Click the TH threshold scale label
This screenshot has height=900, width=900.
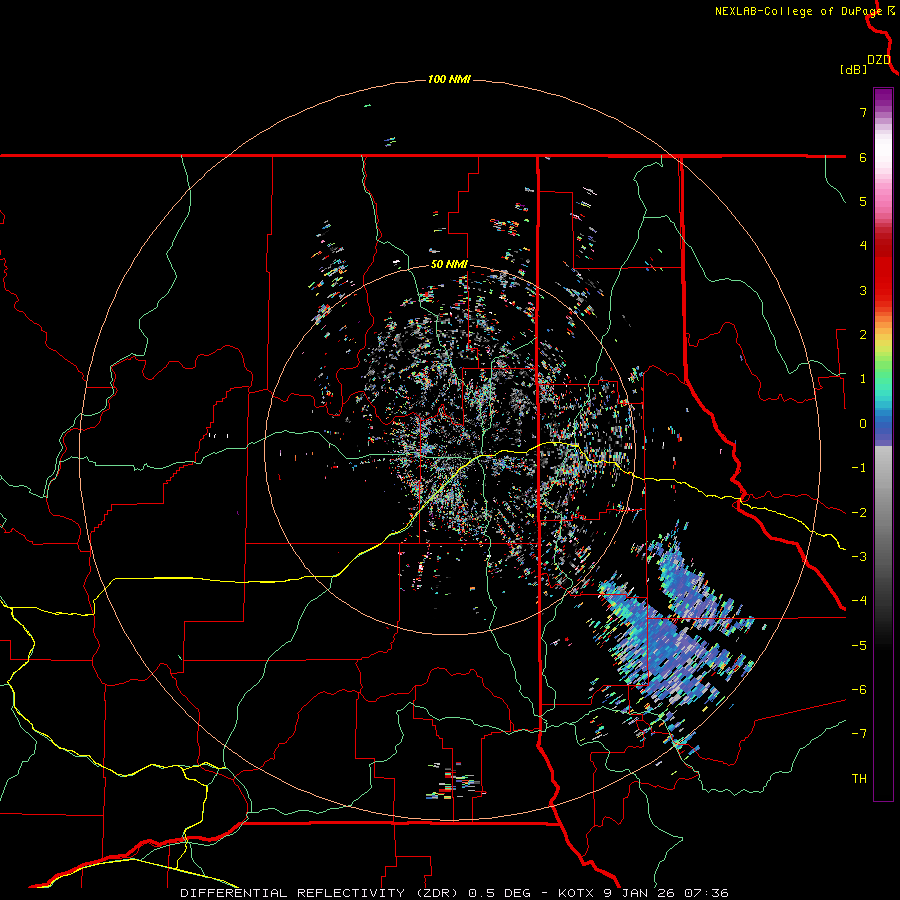point(859,779)
